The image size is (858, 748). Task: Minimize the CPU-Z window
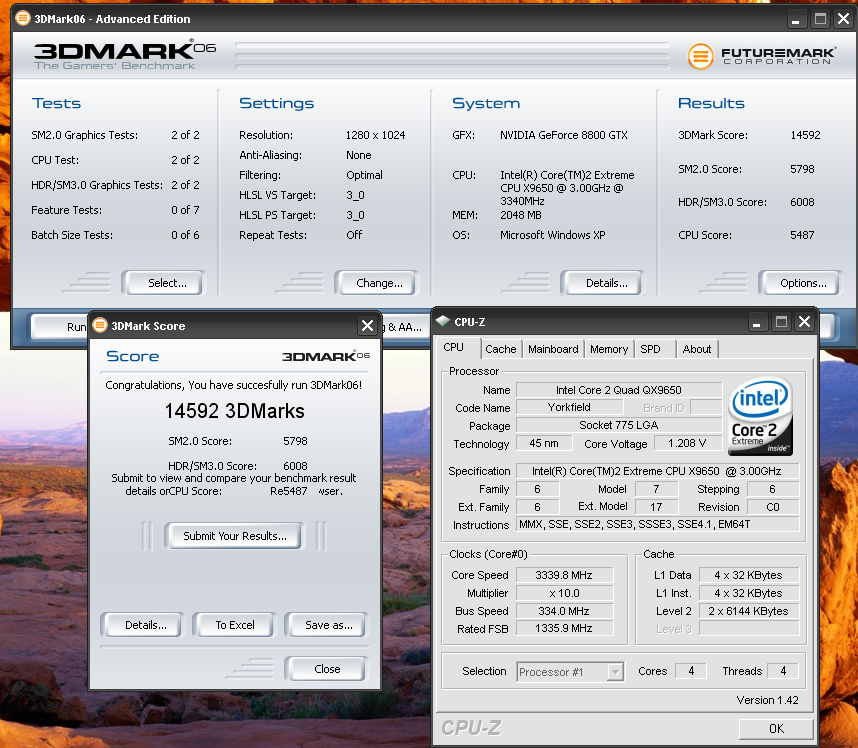pos(756,322)
